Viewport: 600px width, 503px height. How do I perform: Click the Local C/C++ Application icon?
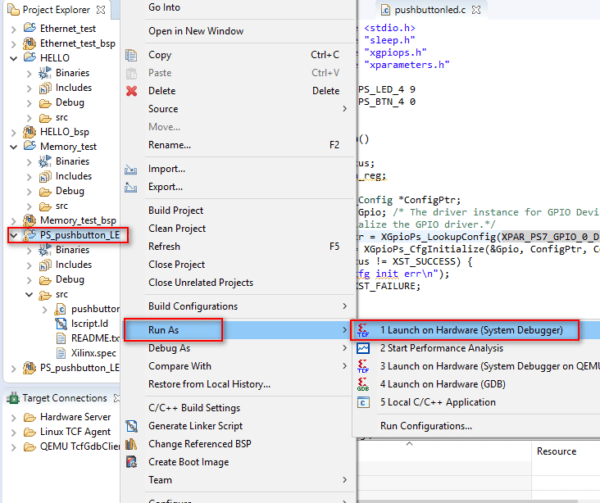363,402
